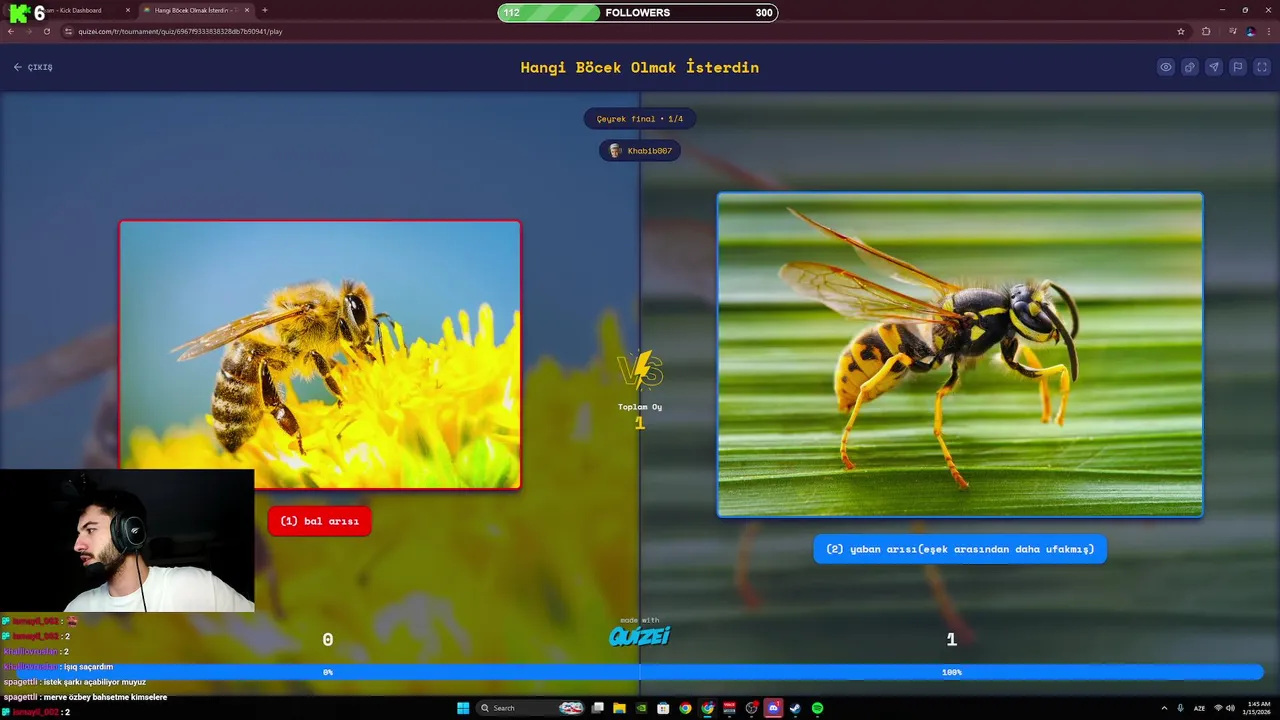Select the Hangi Böcek Olmak İsterdin tab
This screenshot has height=720, width=1280.
tap(195, 10)
